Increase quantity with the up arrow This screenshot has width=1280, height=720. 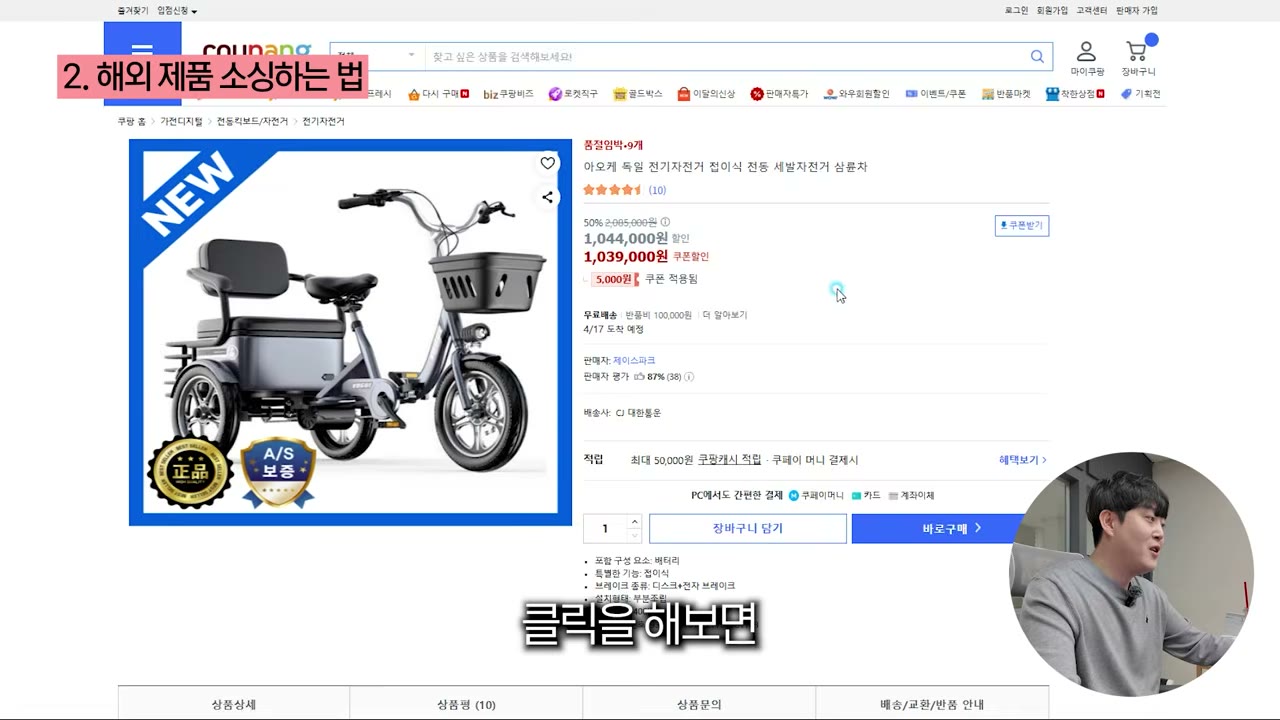[634, 522]
